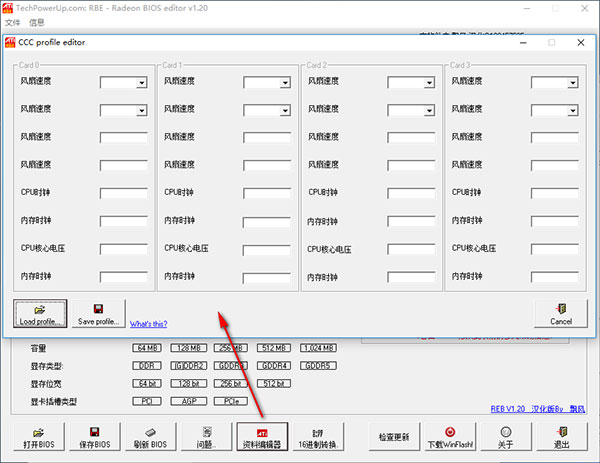Select the PCIe slot type indicator
Viewport: 600px width, 463px height.
231,401
